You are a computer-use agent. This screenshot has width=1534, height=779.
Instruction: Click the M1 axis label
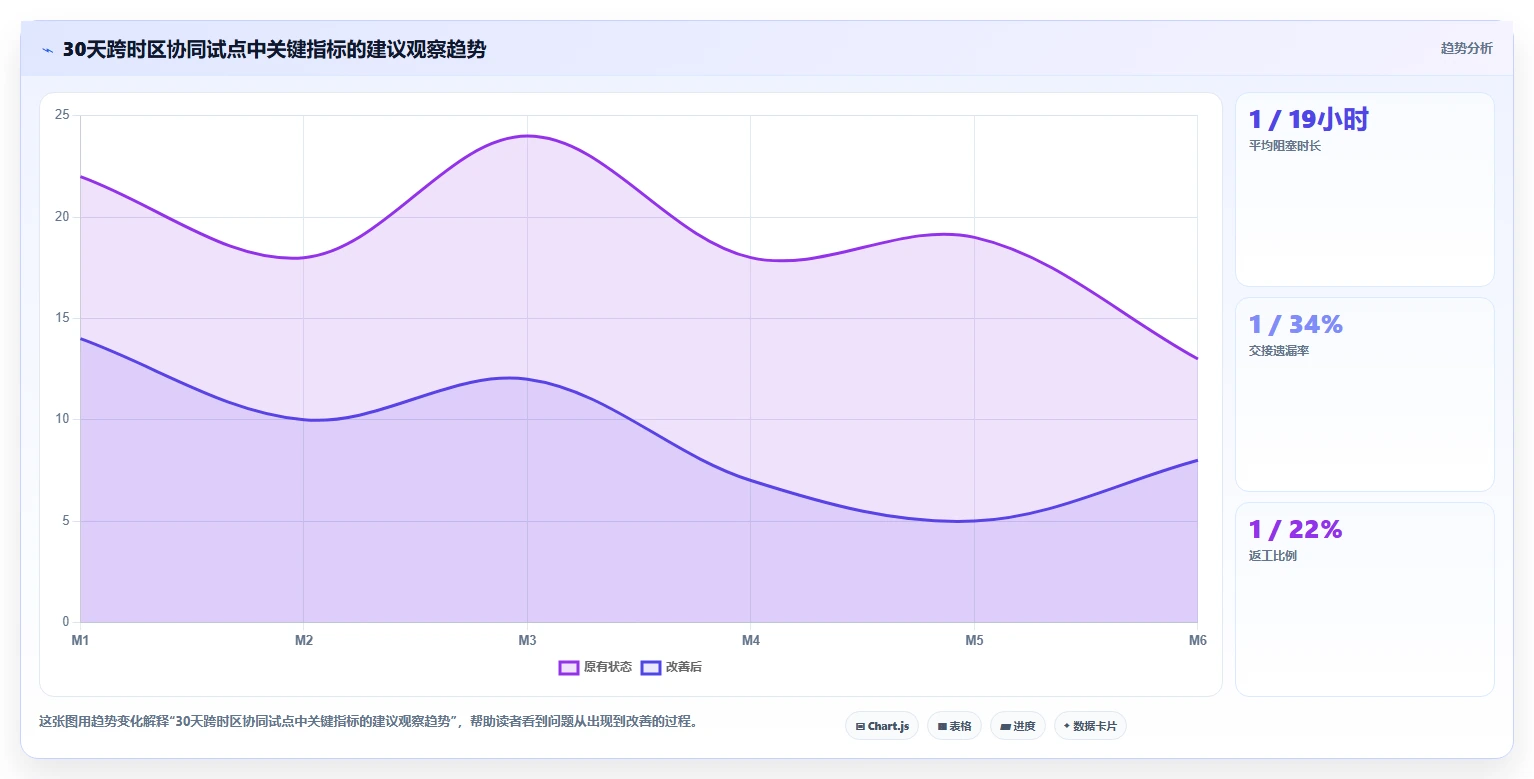(80, 640)
